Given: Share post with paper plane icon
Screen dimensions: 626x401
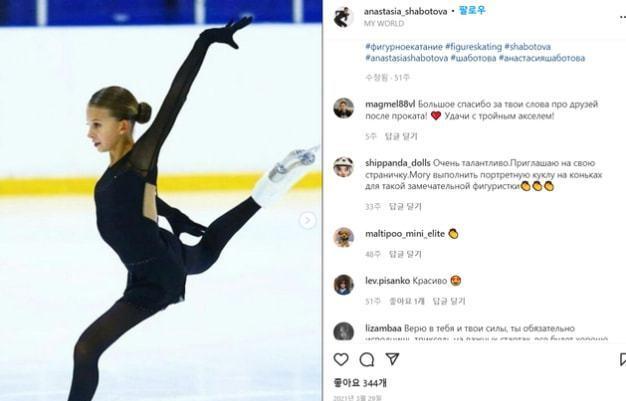Looking at the screenshot, I should point(392,359).
